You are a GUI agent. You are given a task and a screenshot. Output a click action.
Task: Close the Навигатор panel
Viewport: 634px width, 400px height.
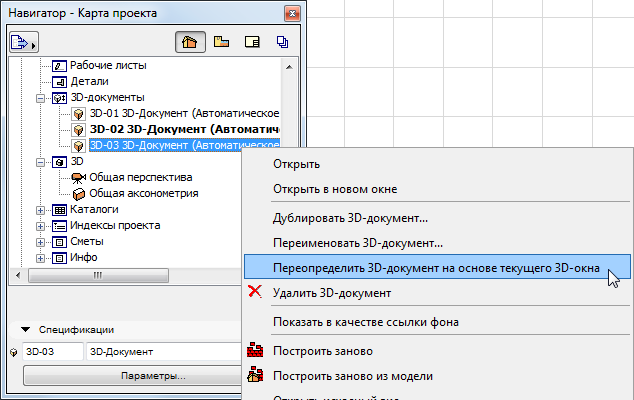(x=292, y=14)
